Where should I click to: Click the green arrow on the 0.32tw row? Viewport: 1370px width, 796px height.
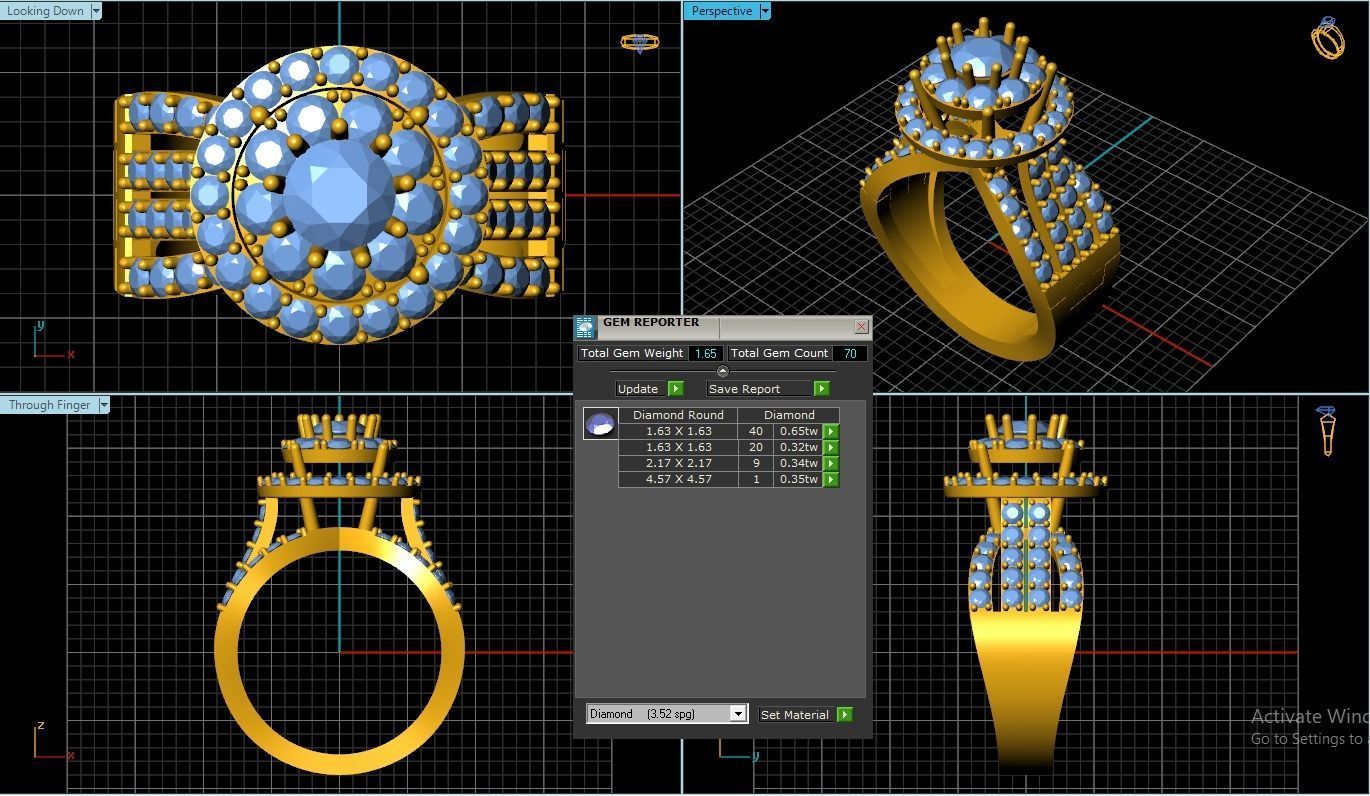pyautogui.click(x=831, y=447)
